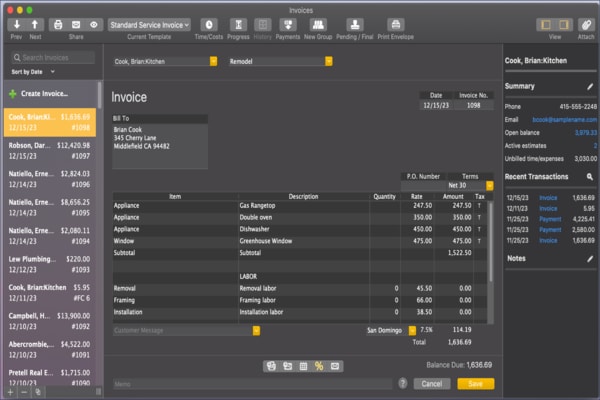This screenshot has height=400, width=600.
Task: Click the Invoice No. field 1098
Action: tap(473, 105)
